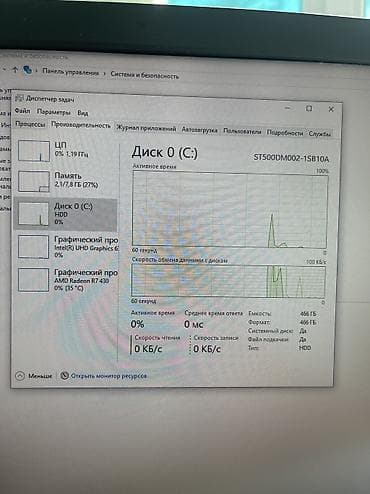Open the Вид menu
This screenshot has height=494, width=370.
(83, 113)
